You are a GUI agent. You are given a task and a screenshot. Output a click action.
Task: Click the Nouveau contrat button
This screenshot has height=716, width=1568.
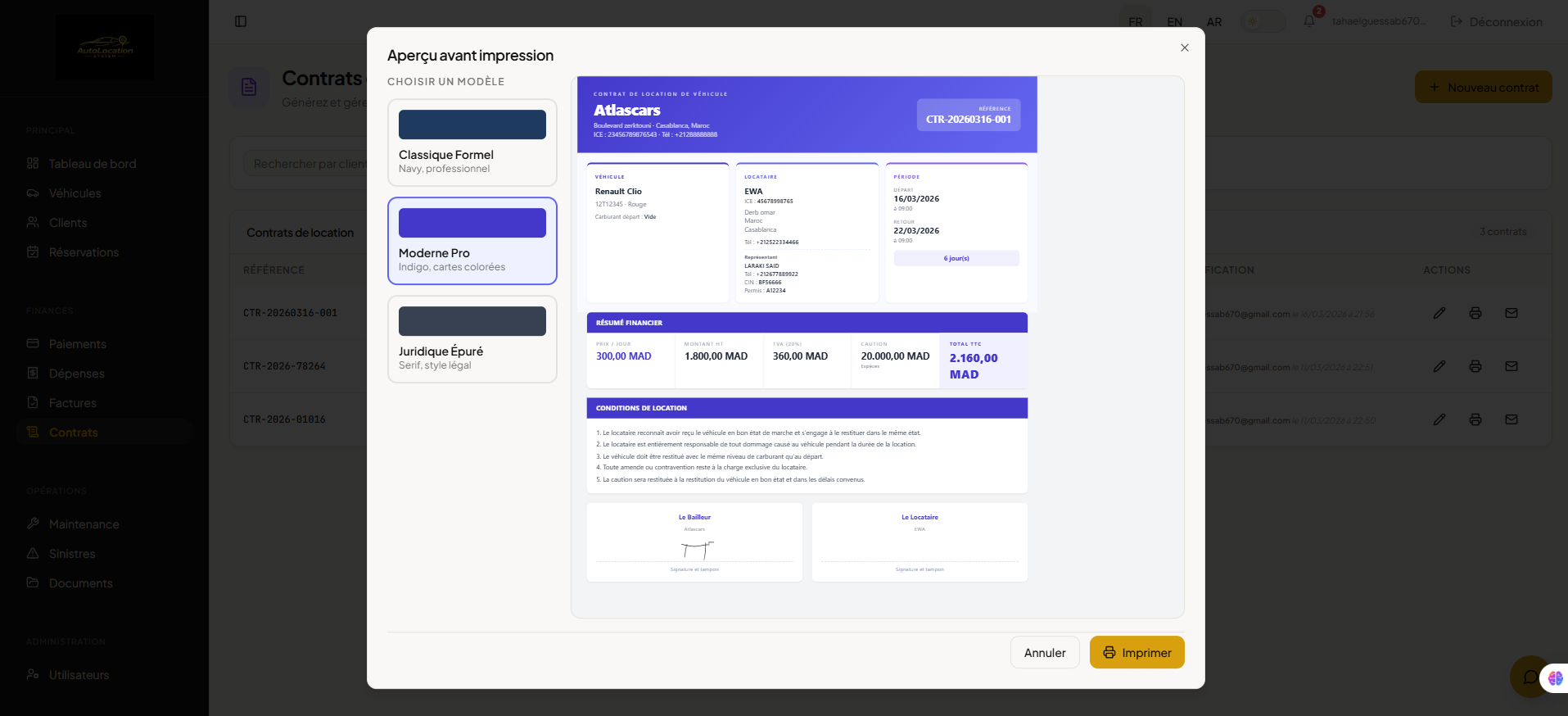1484,87
